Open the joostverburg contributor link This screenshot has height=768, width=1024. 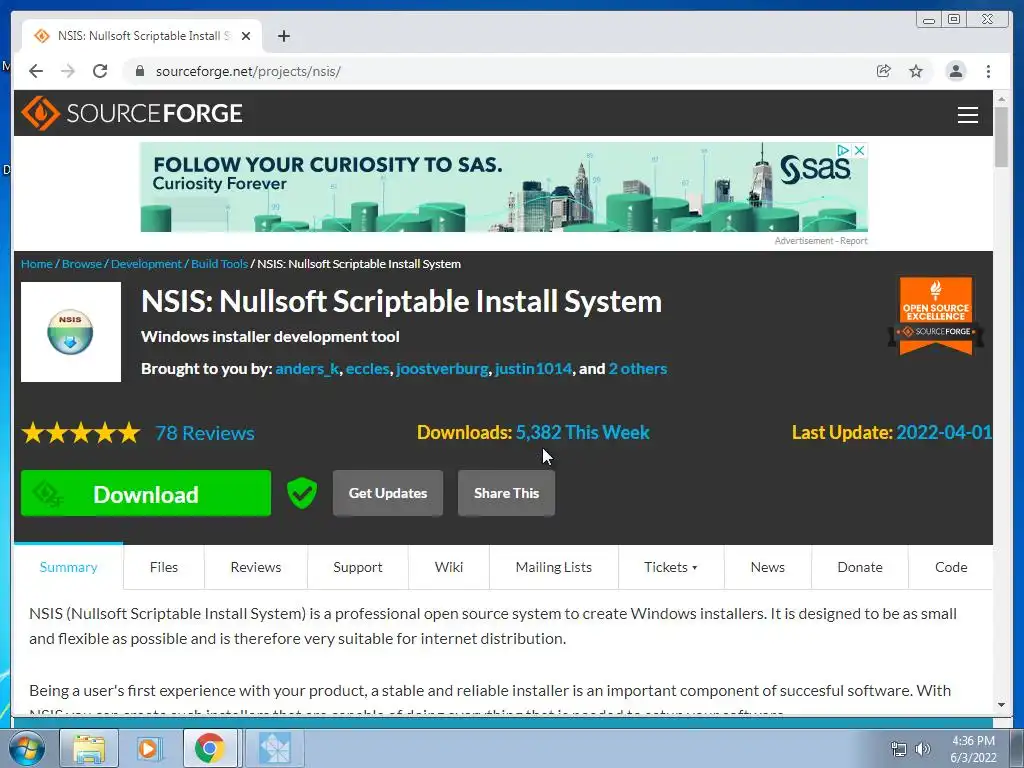(x=442, y=369)
